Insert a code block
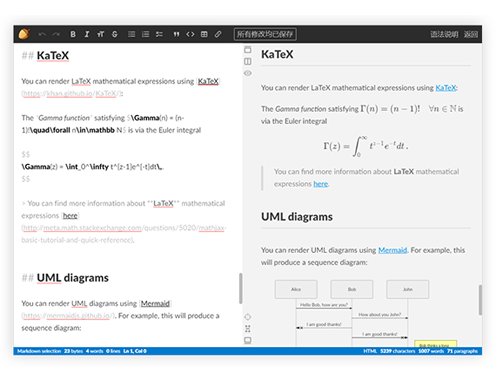The height and width of the screenshot is (384, 500). [x=190, y=34]
